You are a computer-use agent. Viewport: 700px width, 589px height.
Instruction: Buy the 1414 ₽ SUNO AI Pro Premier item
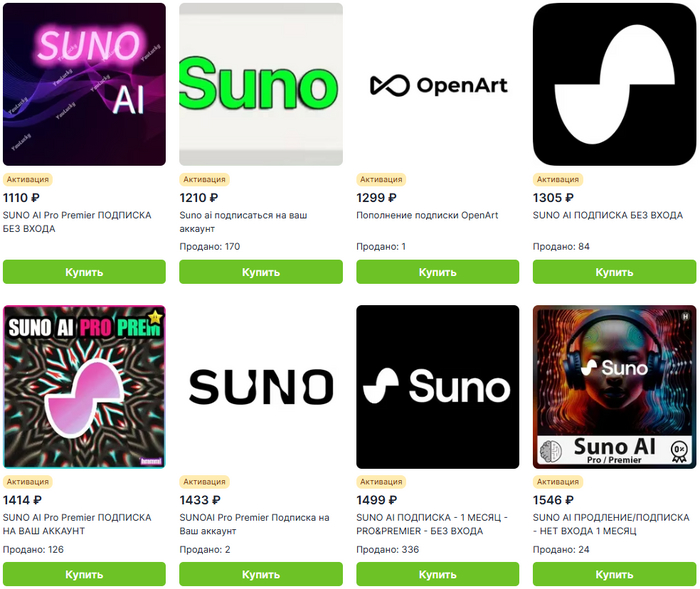[84, 574]
